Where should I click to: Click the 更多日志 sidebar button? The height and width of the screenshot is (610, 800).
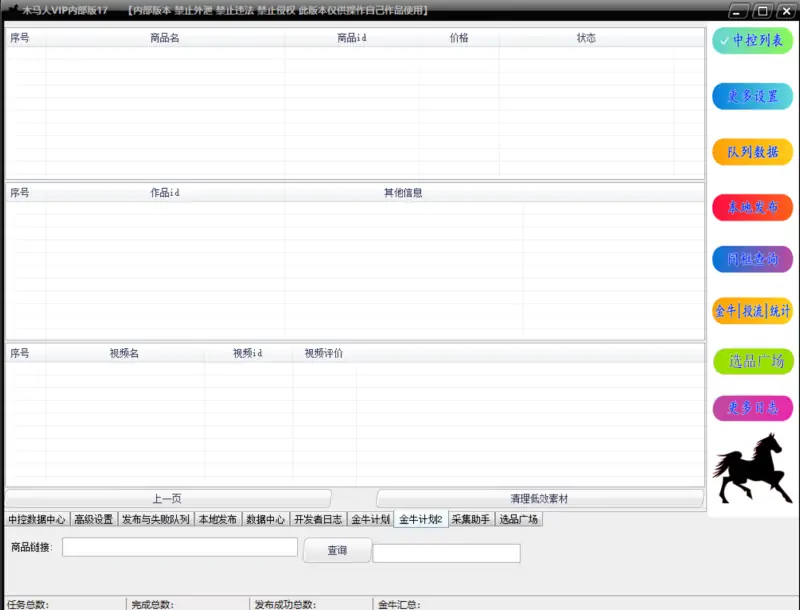tap(752, 408)
